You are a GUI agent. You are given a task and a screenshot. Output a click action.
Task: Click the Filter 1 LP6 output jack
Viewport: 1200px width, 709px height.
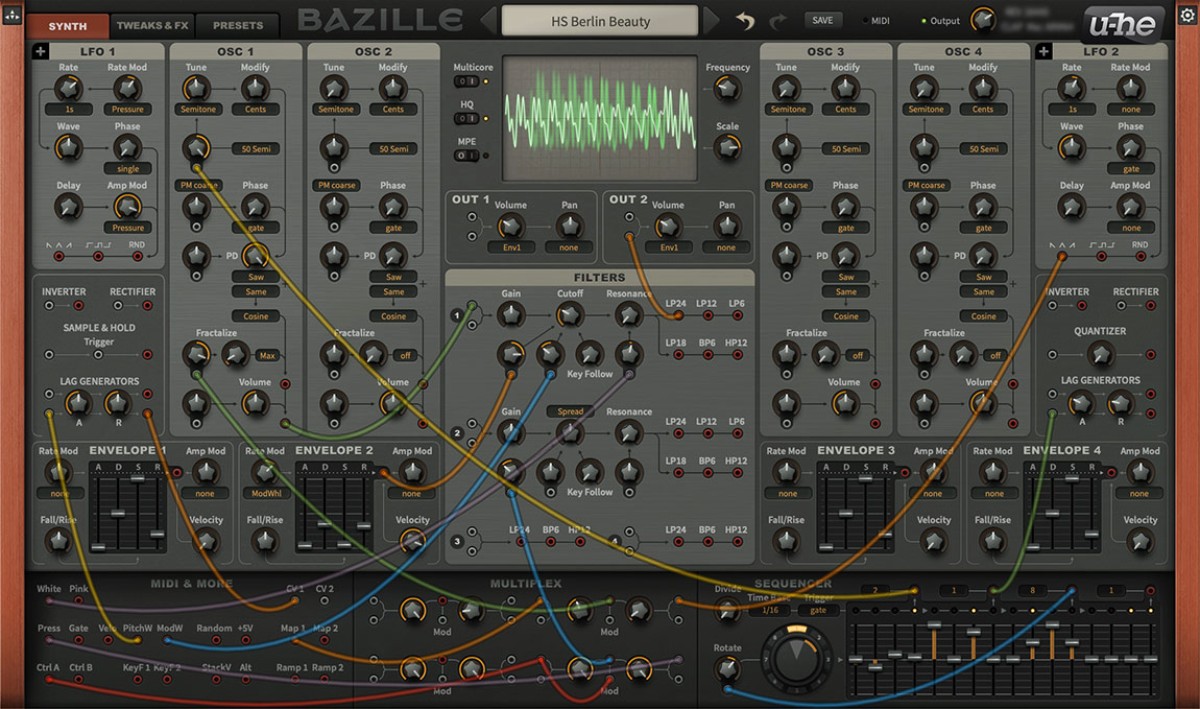click(x=737, y=316)
